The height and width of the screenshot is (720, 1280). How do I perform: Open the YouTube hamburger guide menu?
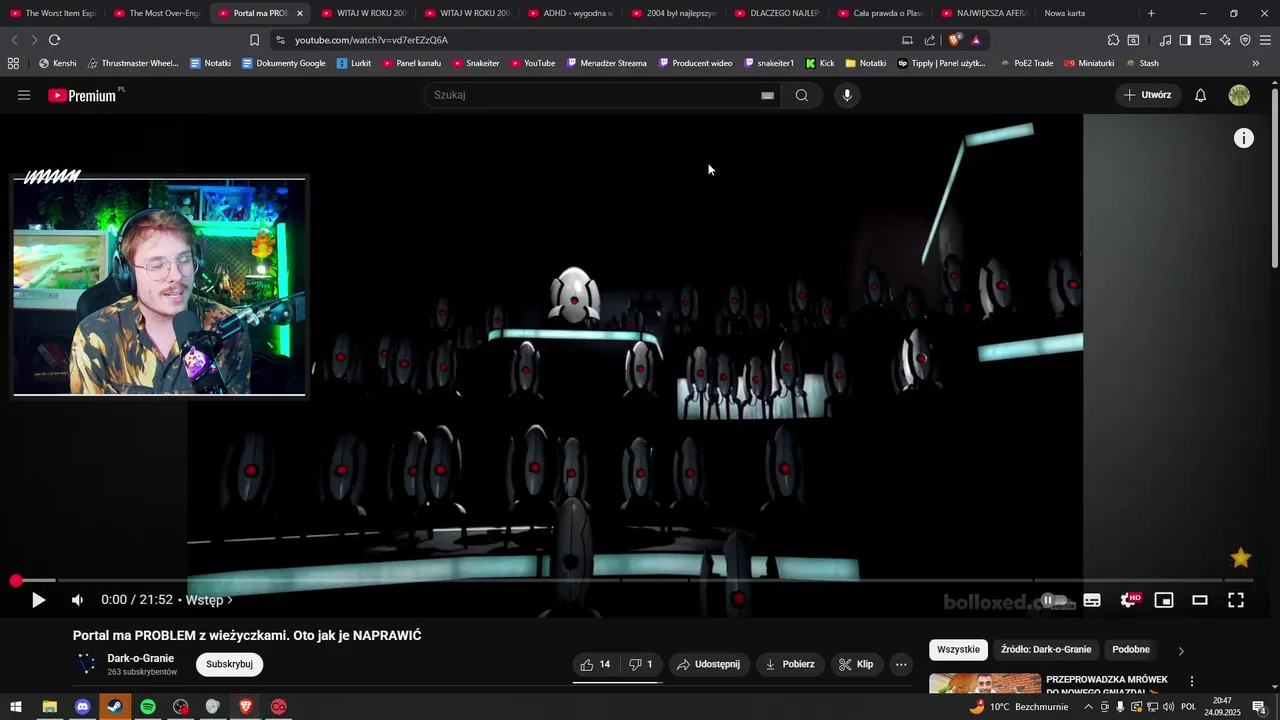pos(24,95)
